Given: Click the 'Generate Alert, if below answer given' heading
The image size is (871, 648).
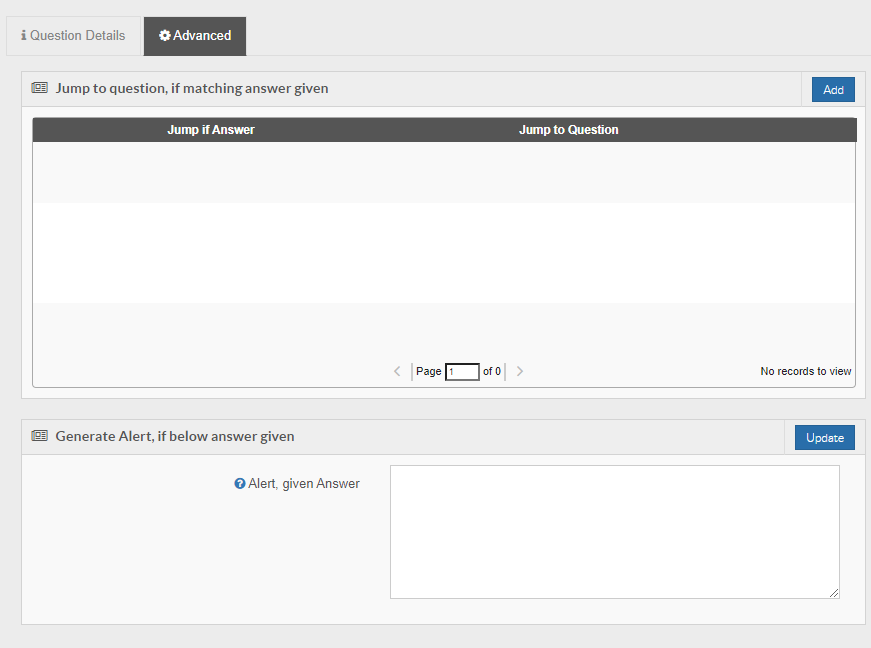Looking at the screenshot, I should coord(175,436).
